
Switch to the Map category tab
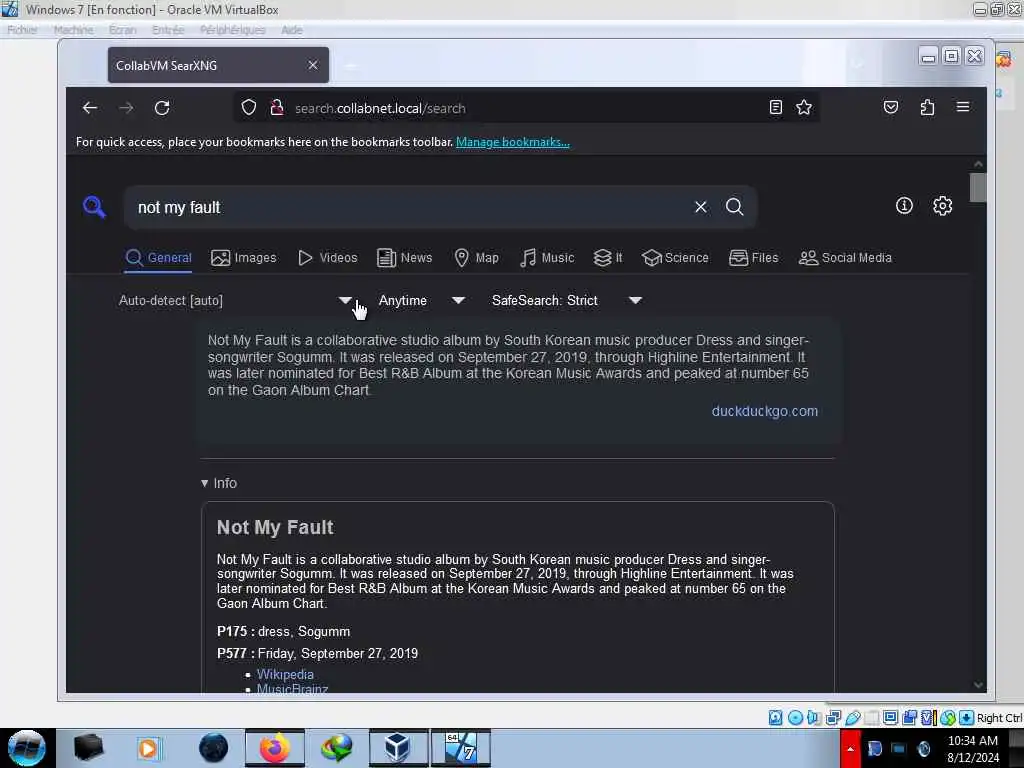click(477, 258)
